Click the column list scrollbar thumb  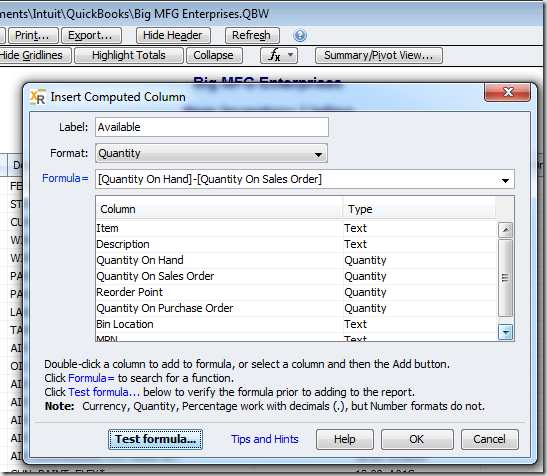coord(505,278)
